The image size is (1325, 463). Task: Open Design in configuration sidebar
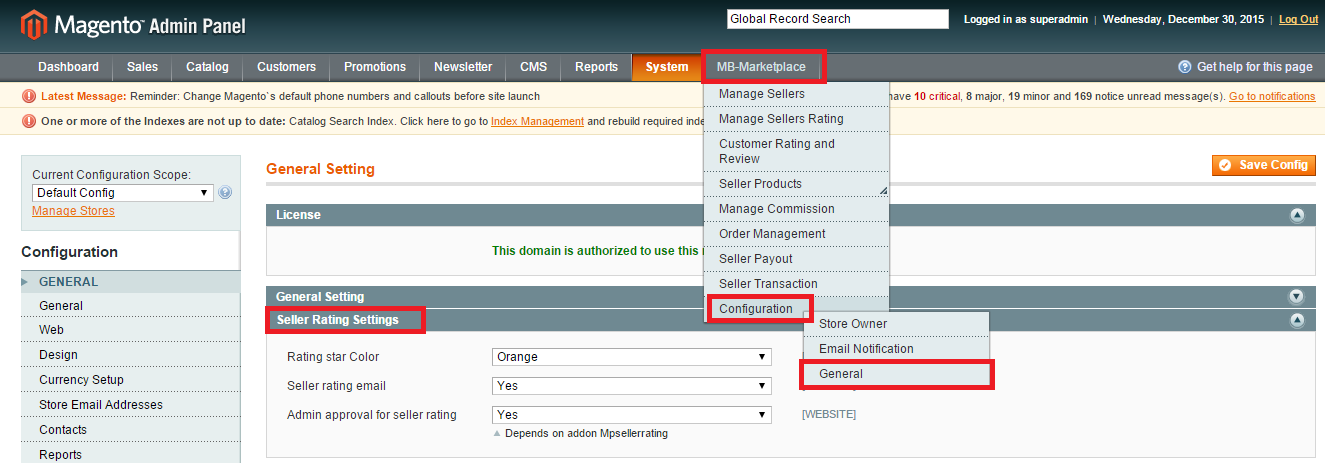click(x=130, y=355)
